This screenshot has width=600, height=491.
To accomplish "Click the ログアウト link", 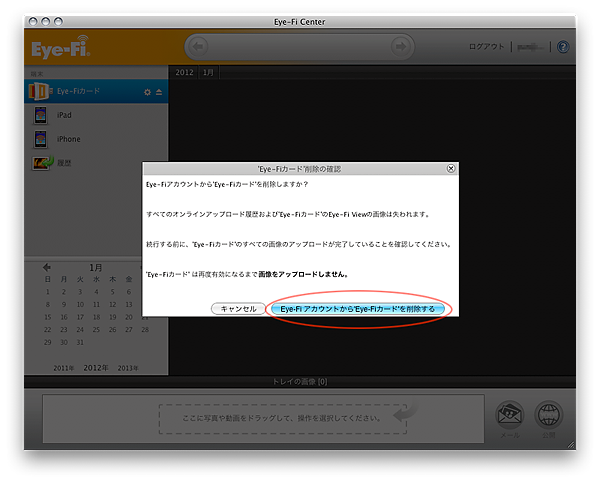I will tap(486, 47).
